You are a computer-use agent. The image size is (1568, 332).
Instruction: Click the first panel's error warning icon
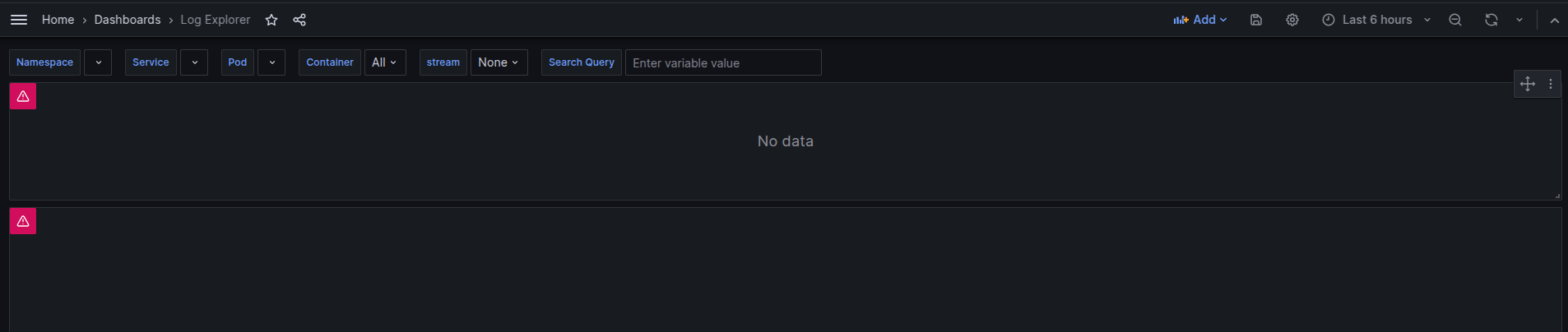click(23, 97)
